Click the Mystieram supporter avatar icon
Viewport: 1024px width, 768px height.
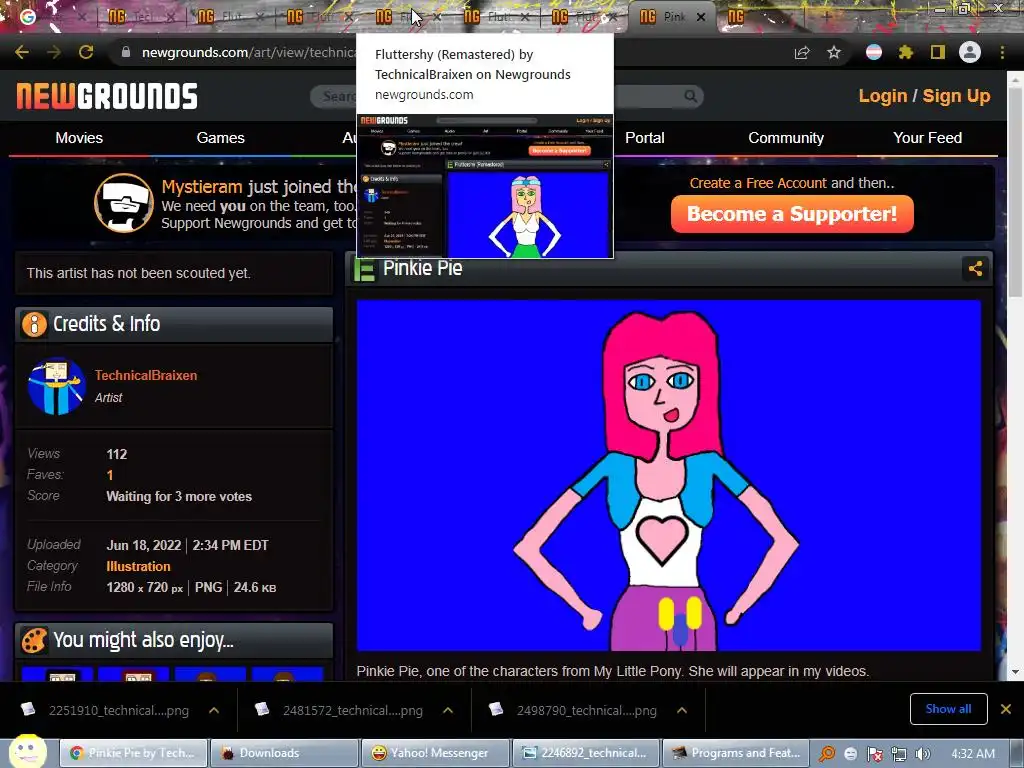pyautogui.click(x=124, y=203)
